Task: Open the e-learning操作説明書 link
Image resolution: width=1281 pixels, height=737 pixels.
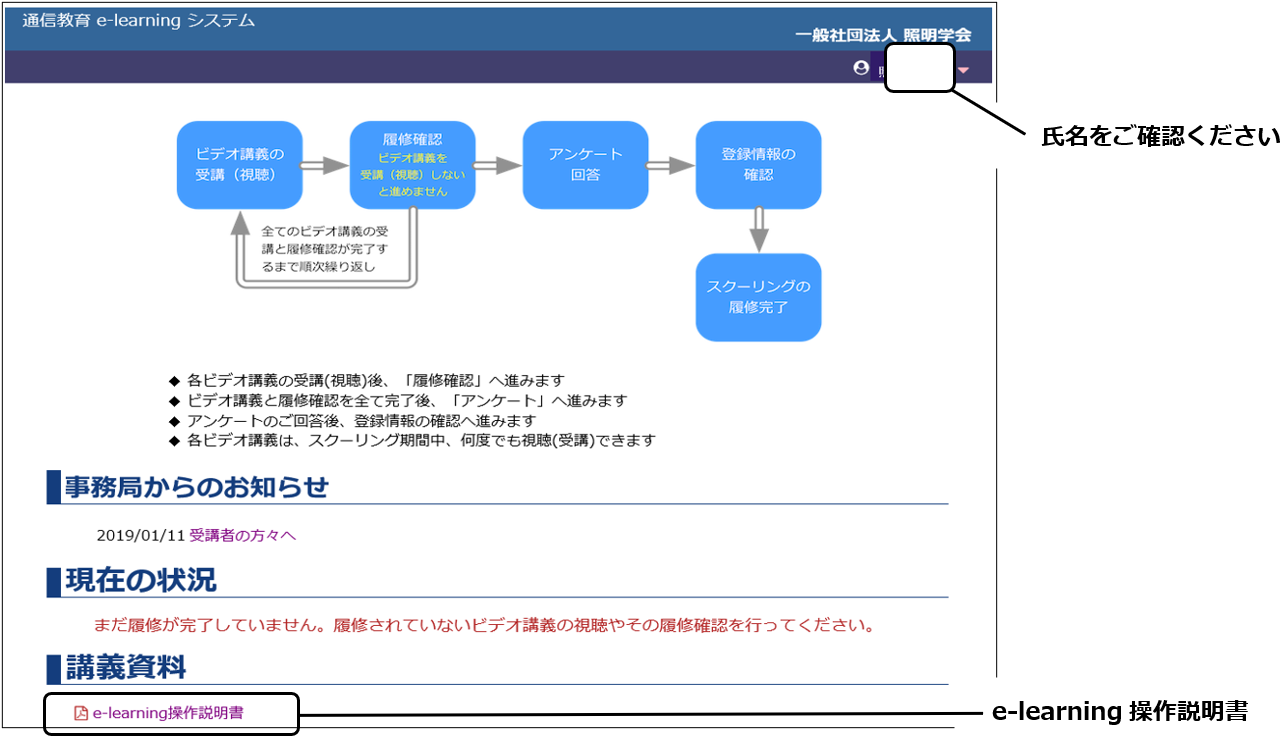Action: pos(168,713)
